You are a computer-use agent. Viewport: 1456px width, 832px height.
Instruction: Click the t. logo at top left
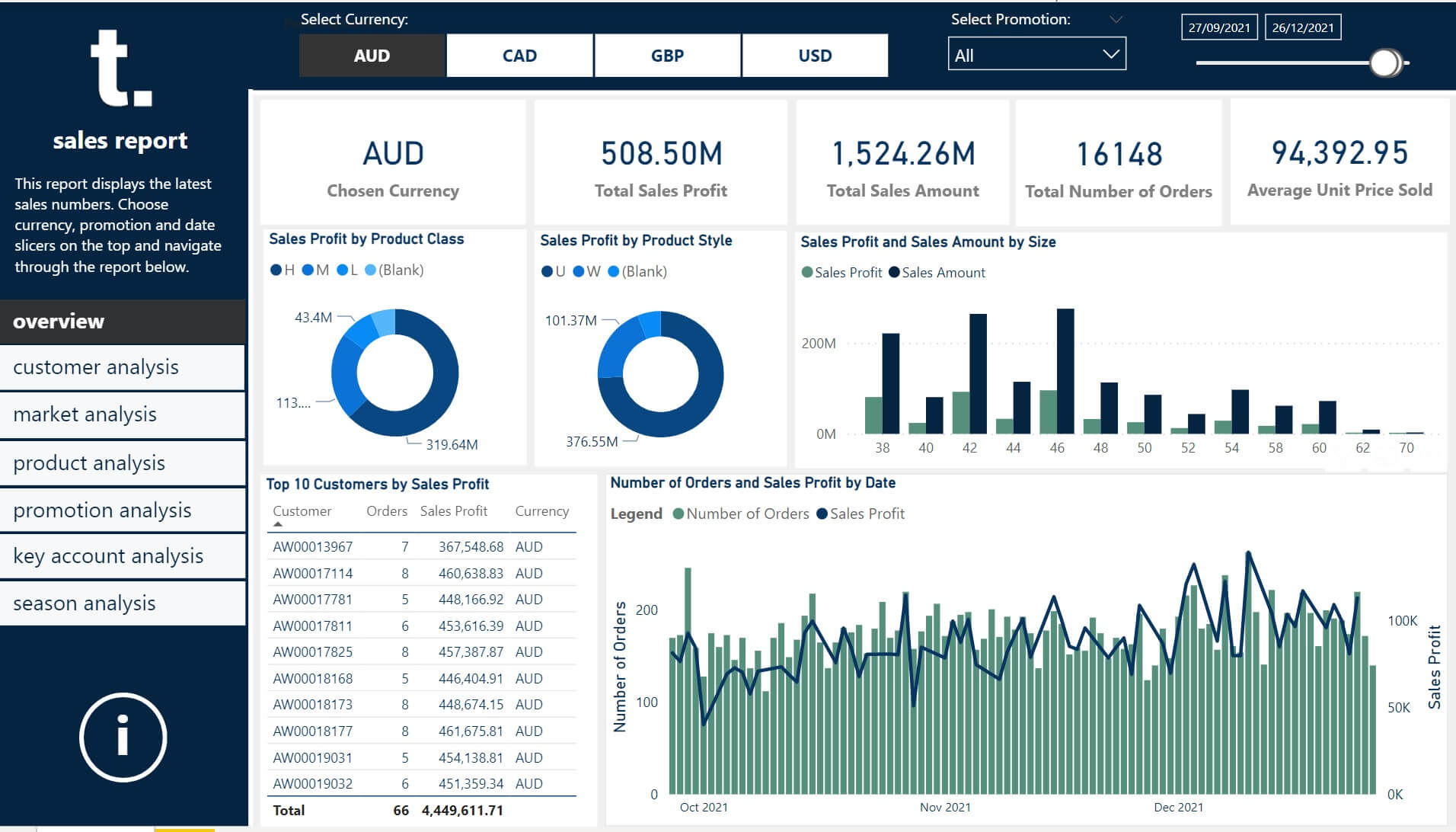point(120,69)
